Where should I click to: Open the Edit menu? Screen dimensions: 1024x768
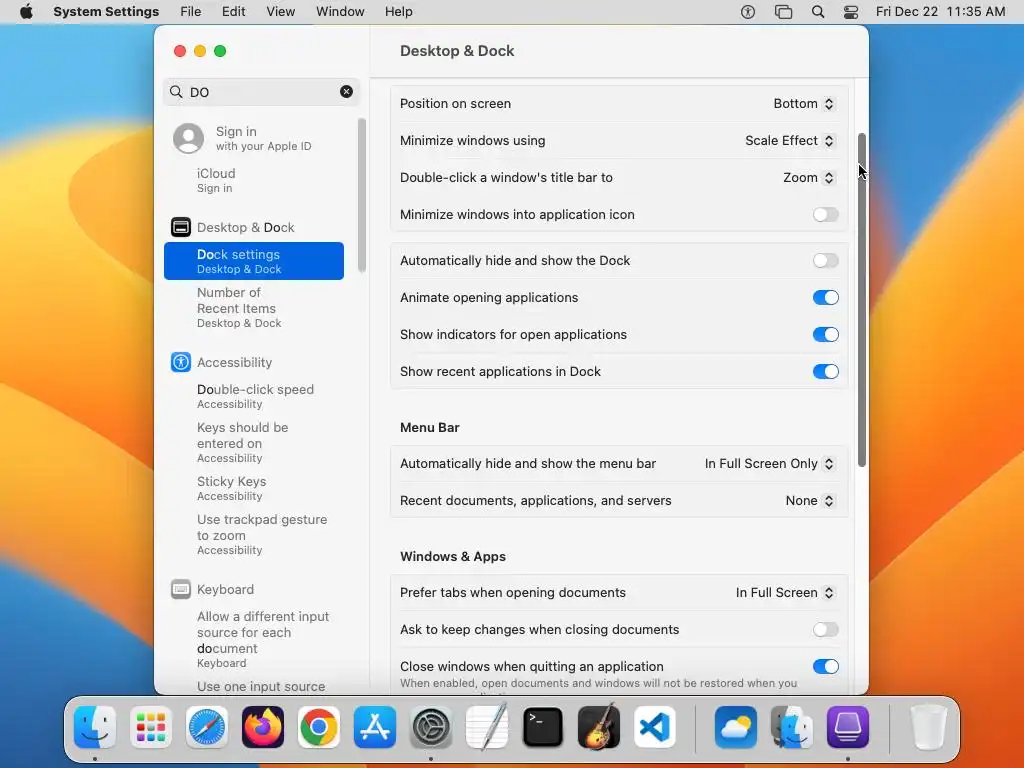point(233,12)
